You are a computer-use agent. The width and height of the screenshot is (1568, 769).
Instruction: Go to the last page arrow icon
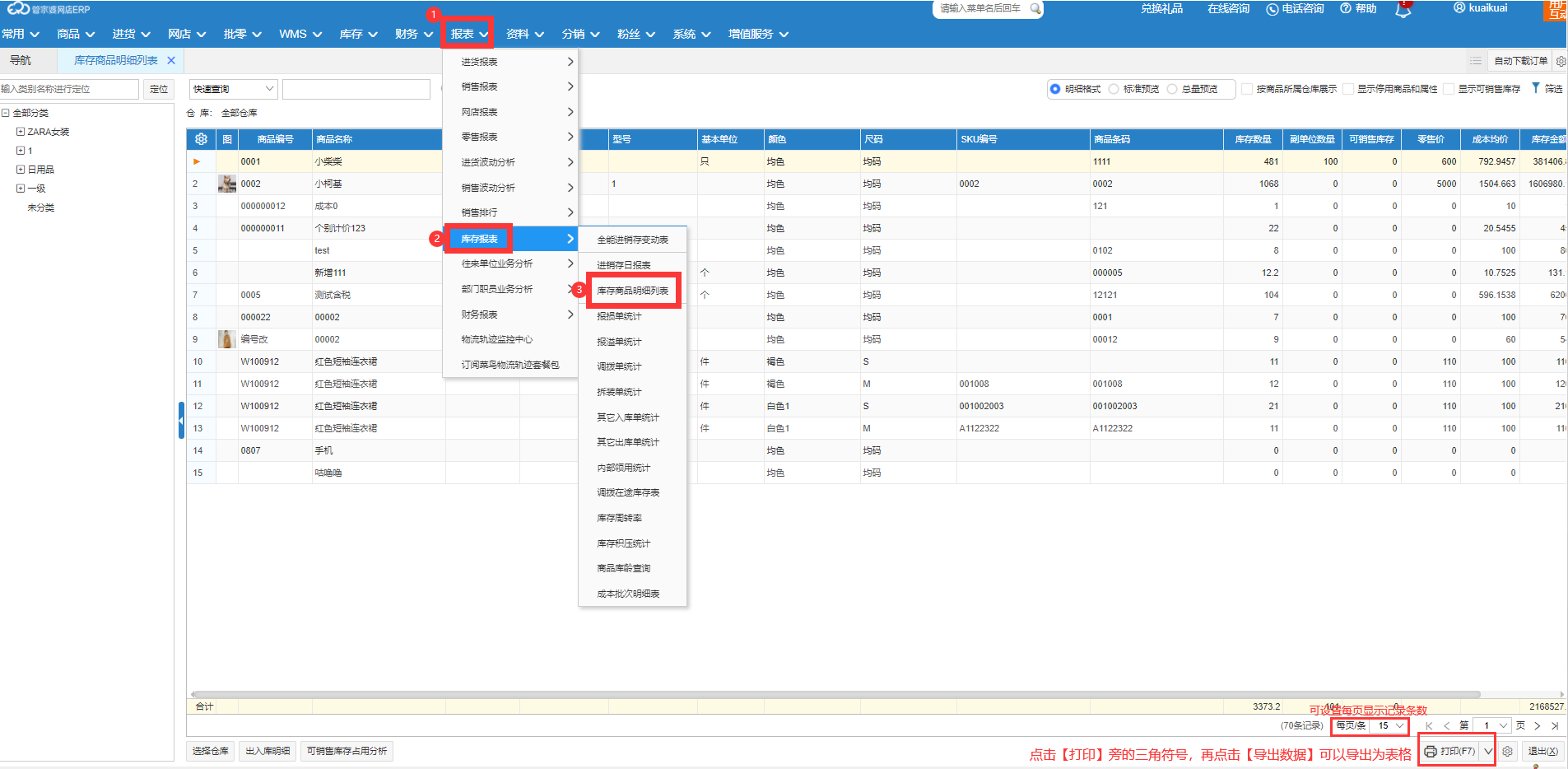(1554, 725)
